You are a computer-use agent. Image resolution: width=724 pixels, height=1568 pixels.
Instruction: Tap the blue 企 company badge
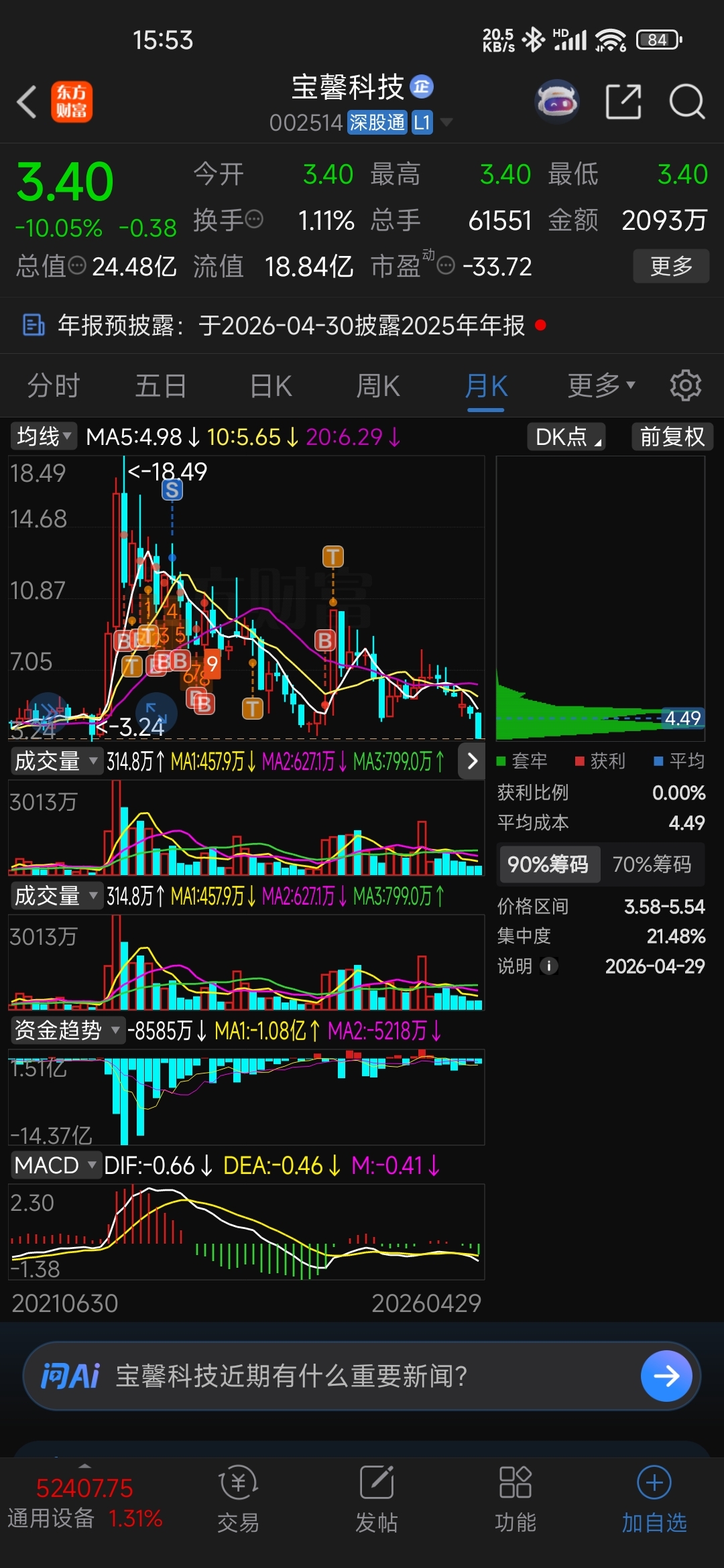click(x=422, y=86)
